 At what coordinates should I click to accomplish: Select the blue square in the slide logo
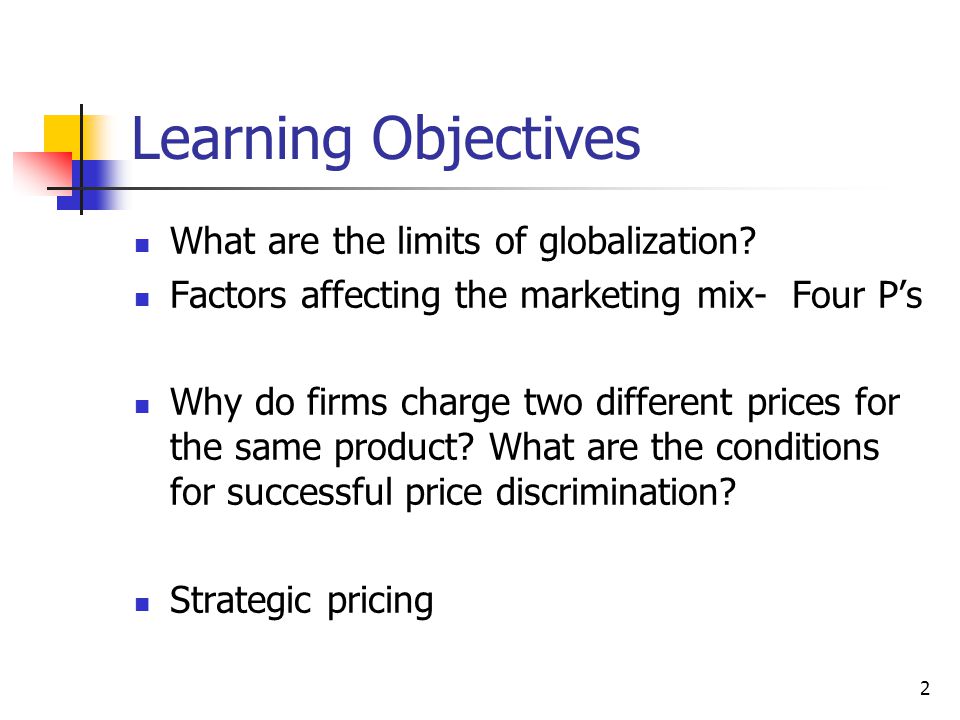pyautogui.click(x=88, y=186)
